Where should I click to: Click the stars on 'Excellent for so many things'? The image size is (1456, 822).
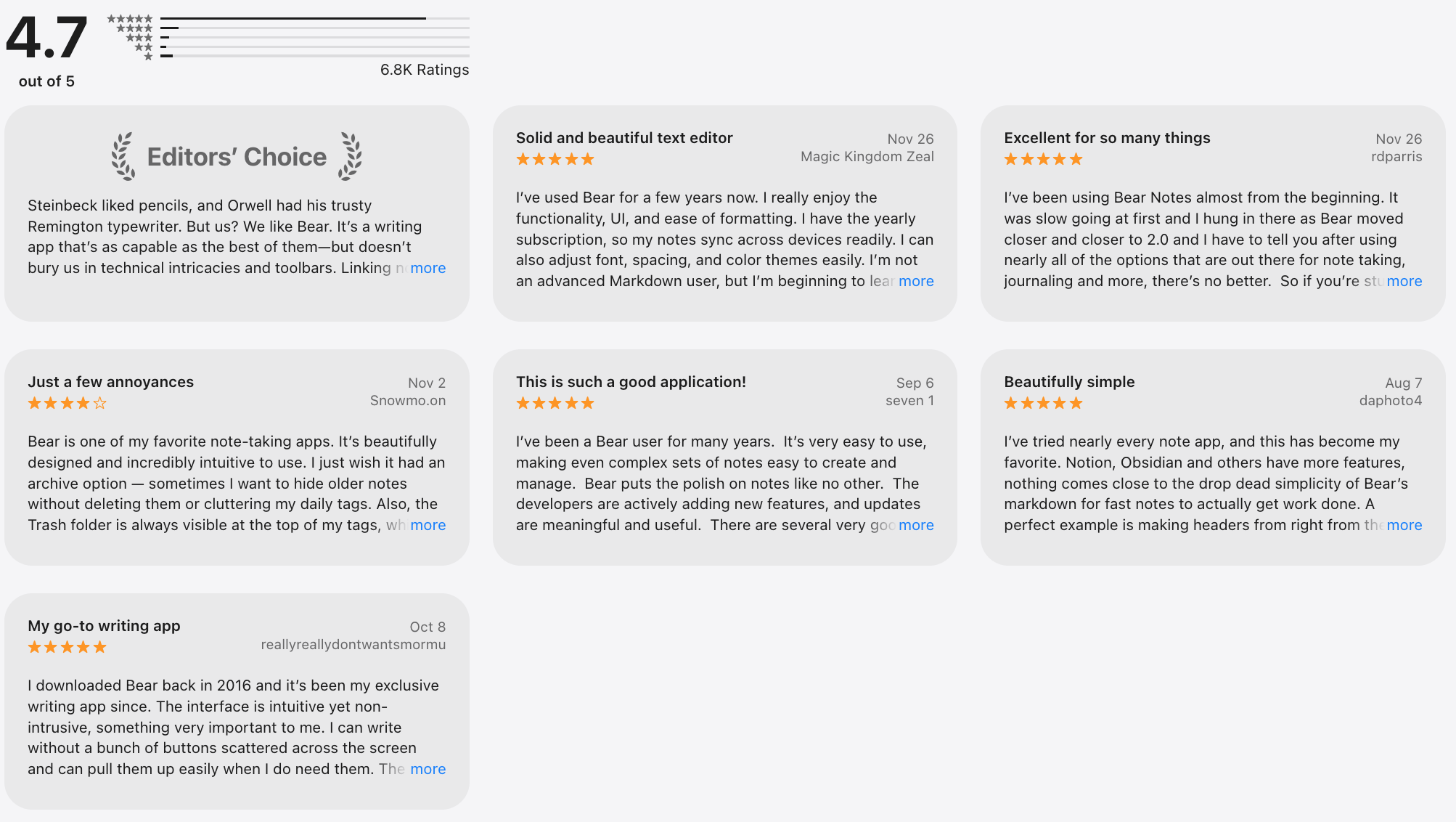pyautogui.click(x=1042, y=158)
